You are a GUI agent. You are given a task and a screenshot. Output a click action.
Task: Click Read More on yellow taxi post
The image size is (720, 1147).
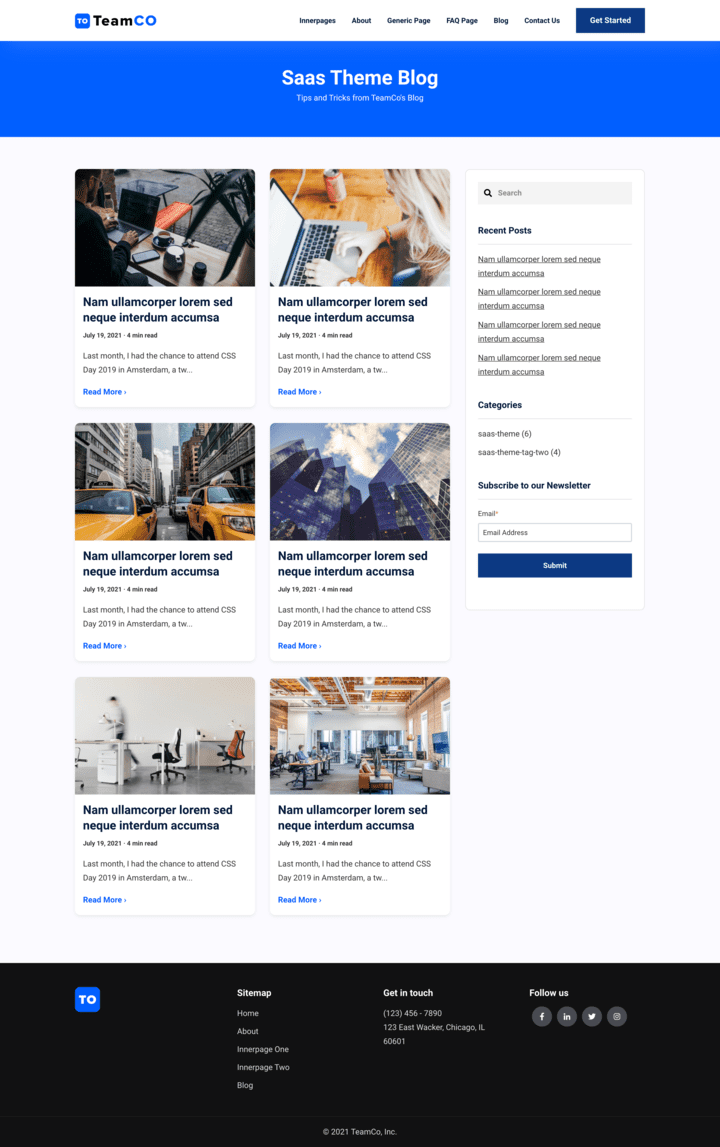click(104, 646)
